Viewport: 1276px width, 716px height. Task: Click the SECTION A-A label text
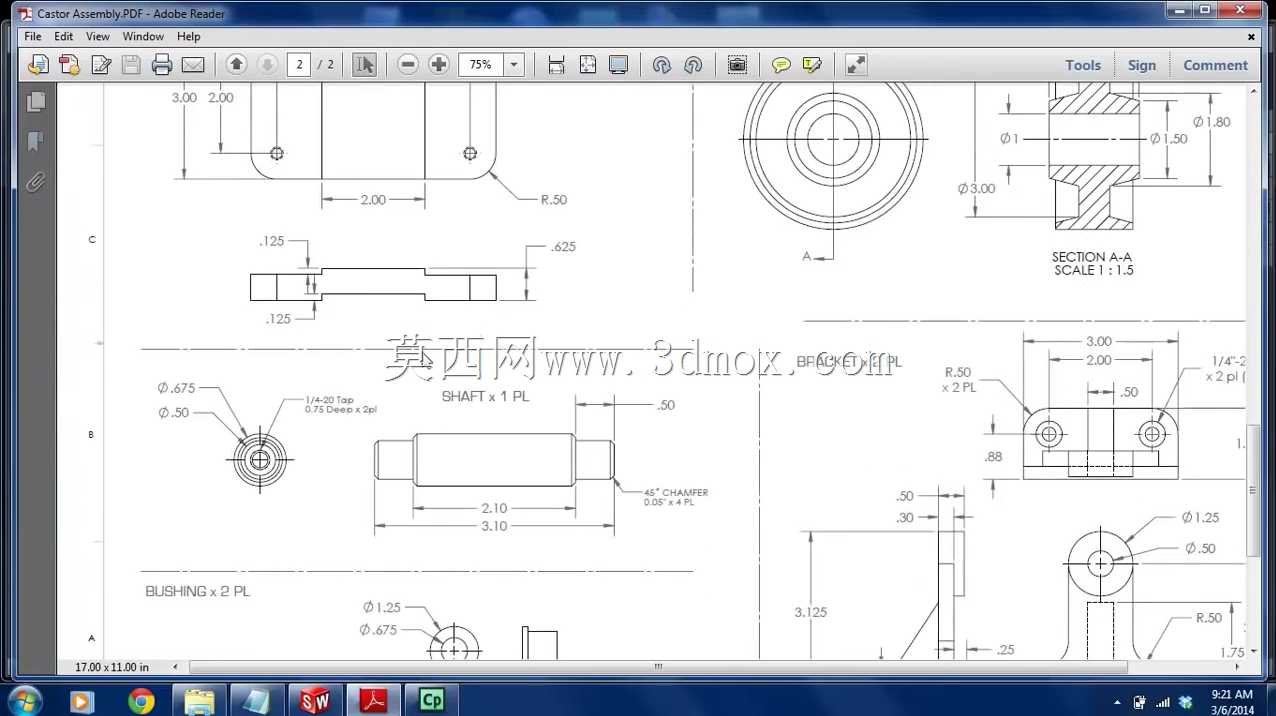[x=1092, y=257]
